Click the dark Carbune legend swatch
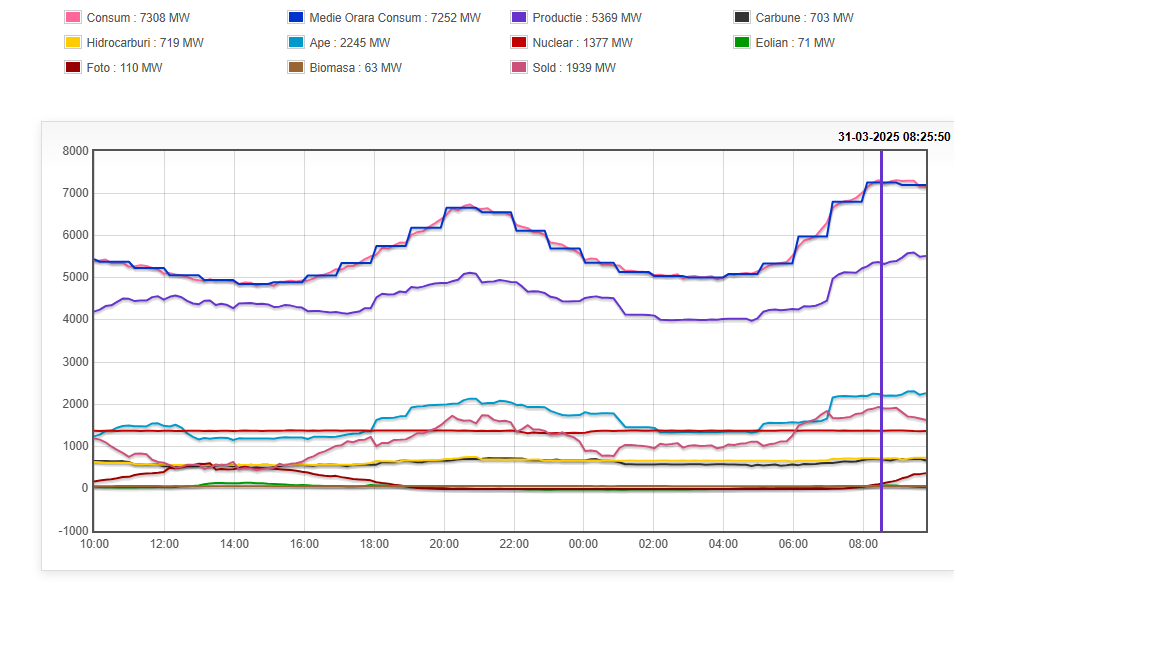This screenshot has height=648, width=1152. click(x=741, y=18)
